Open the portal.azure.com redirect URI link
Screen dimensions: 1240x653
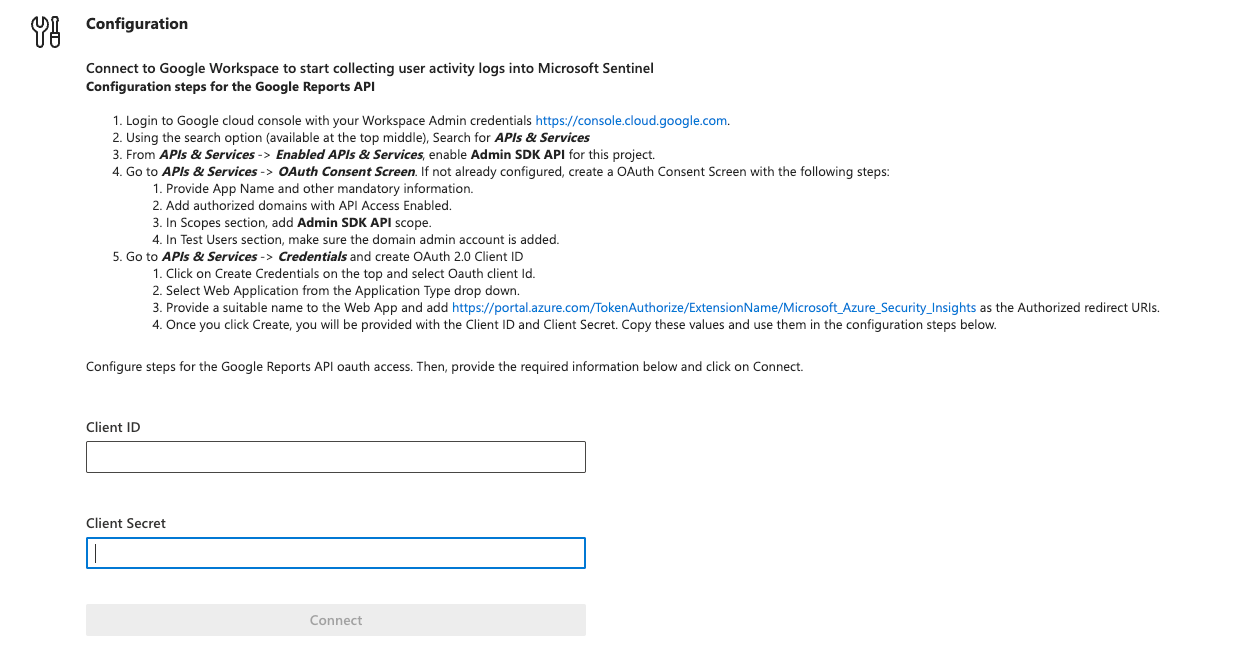tap(713, 307)
